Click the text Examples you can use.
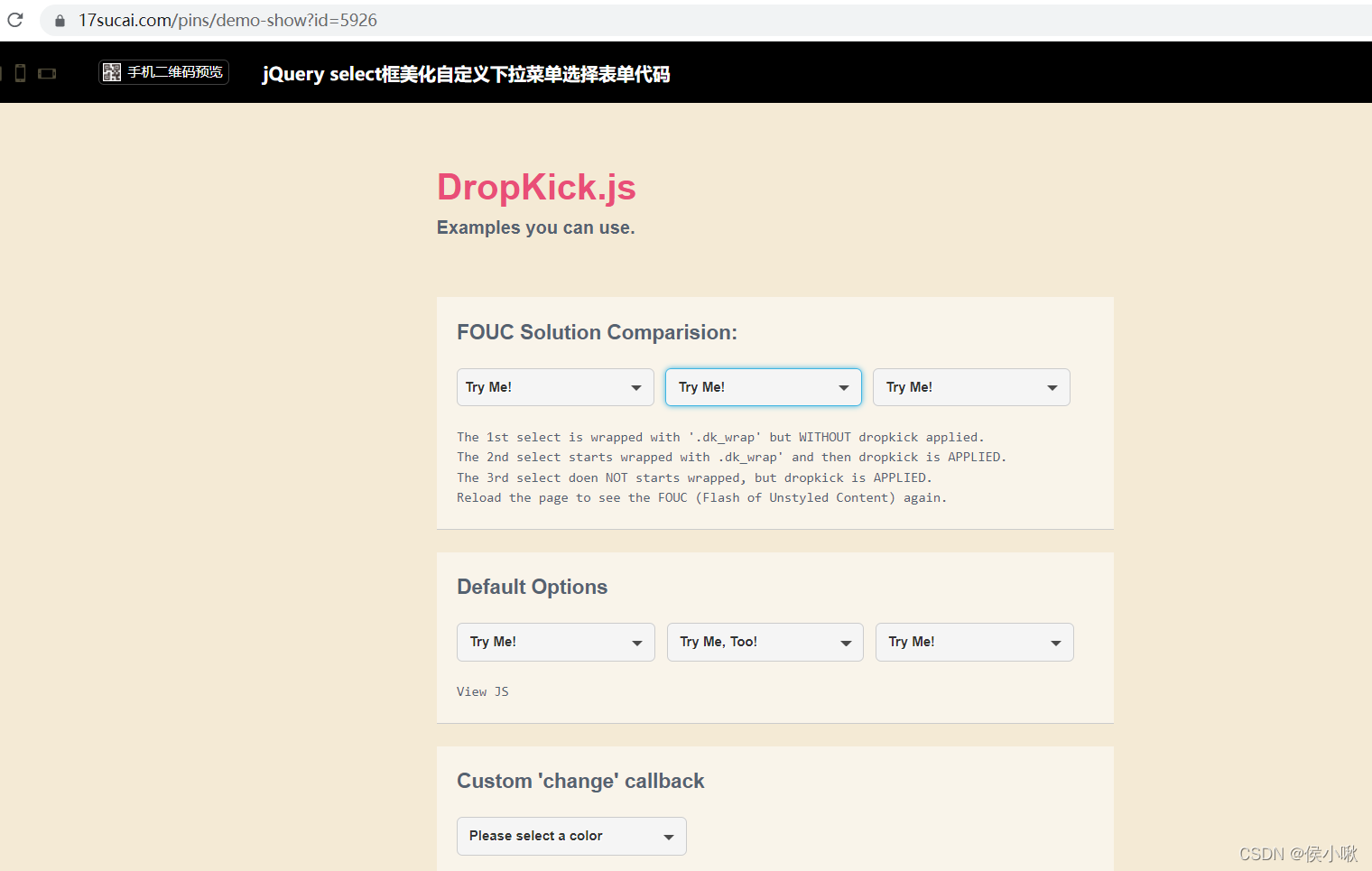The height and width of the screenshot is (871, 1372). 536,227
